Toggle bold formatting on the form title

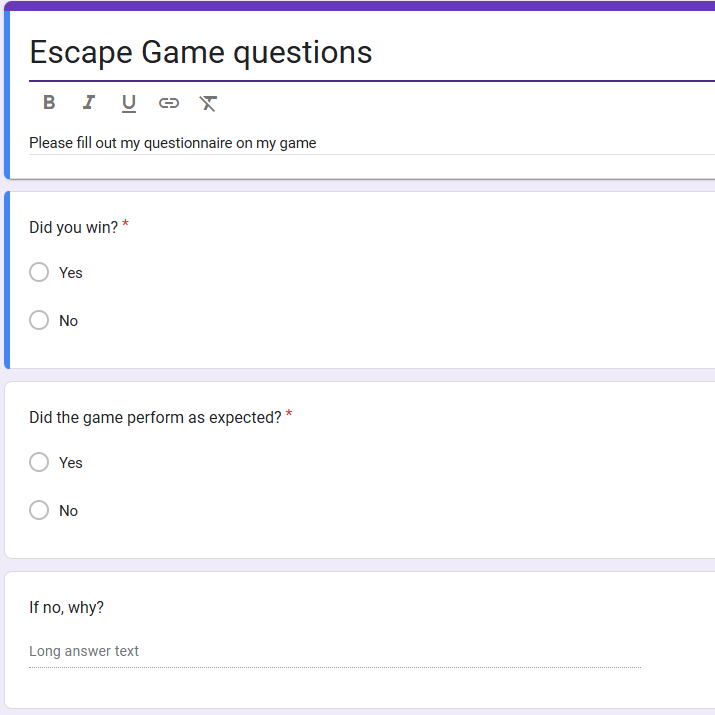point(49,103)
